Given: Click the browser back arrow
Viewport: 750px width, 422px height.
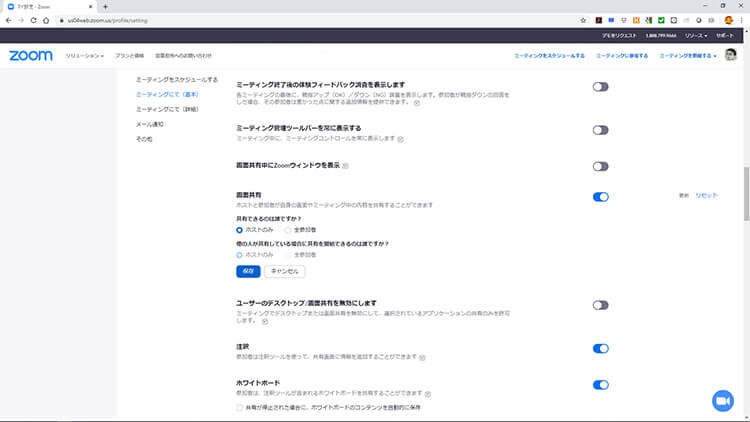Looking at the screenshot, I should [x=10, y=20].
